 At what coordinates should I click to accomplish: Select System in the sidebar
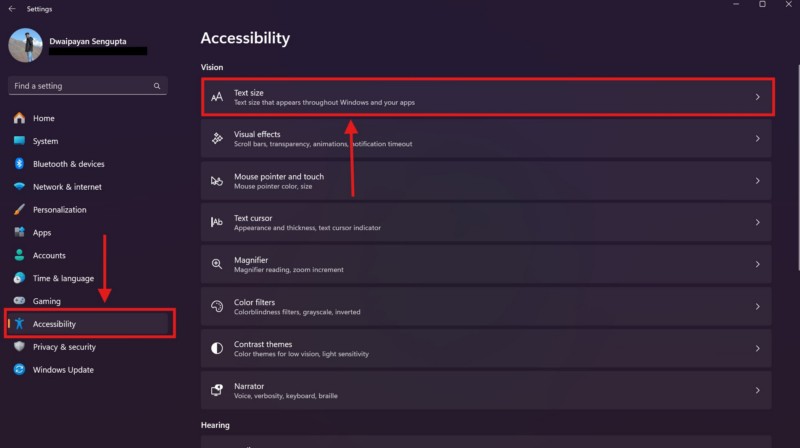(45, 141)
